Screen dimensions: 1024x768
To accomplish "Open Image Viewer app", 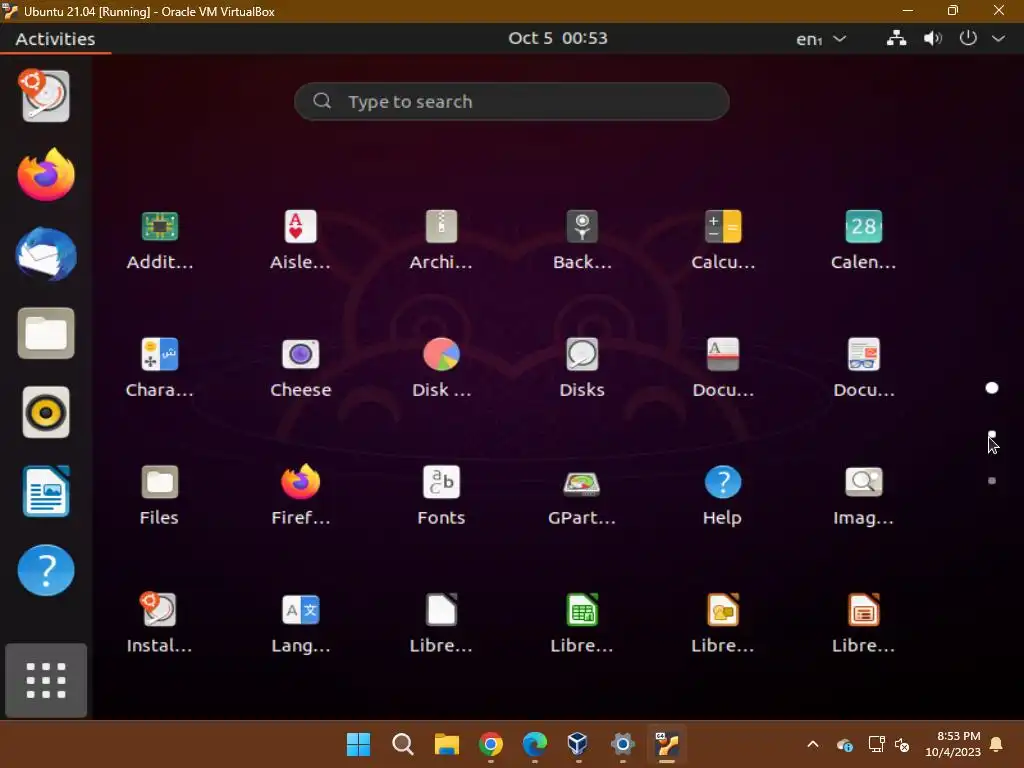I will 863,495.
